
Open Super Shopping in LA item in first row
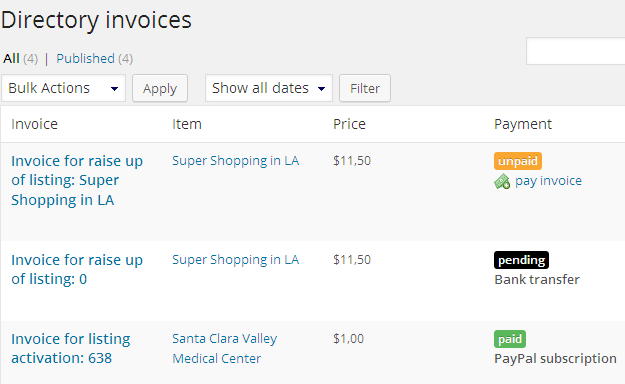tap(236, 161)
